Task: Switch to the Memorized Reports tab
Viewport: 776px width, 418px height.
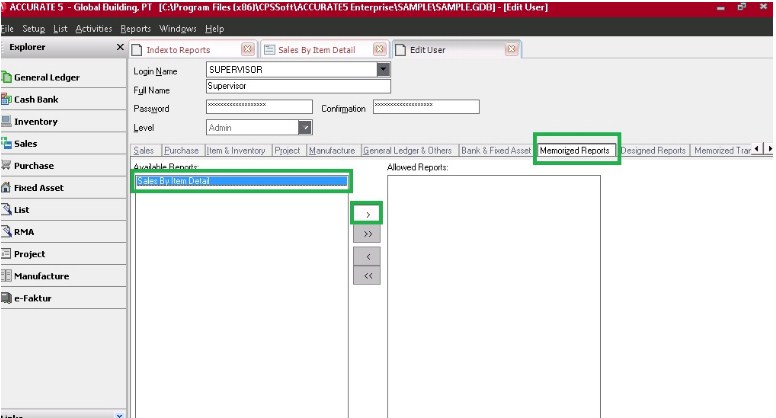Action: [x=575, y=151]
